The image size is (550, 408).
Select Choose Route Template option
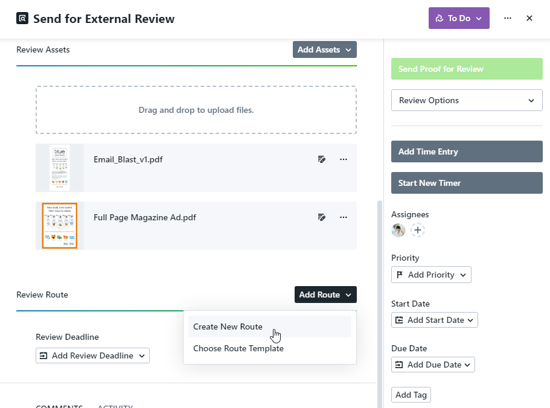pos(270,348)
